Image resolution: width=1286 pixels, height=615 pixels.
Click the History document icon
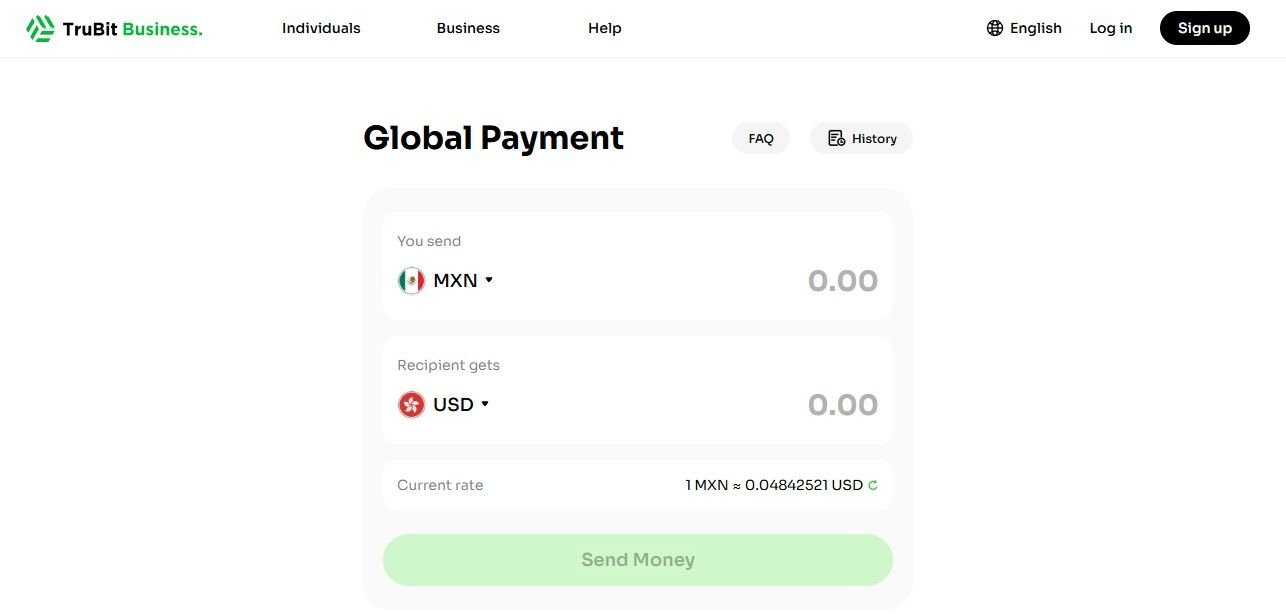click(x=837, y=139)
